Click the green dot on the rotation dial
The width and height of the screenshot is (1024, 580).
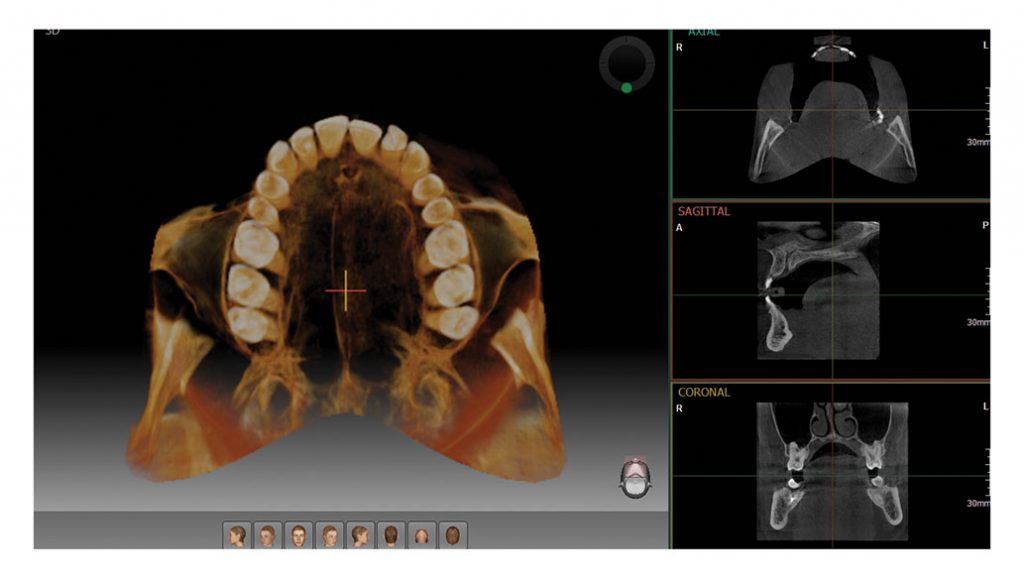tap(626, 88)
